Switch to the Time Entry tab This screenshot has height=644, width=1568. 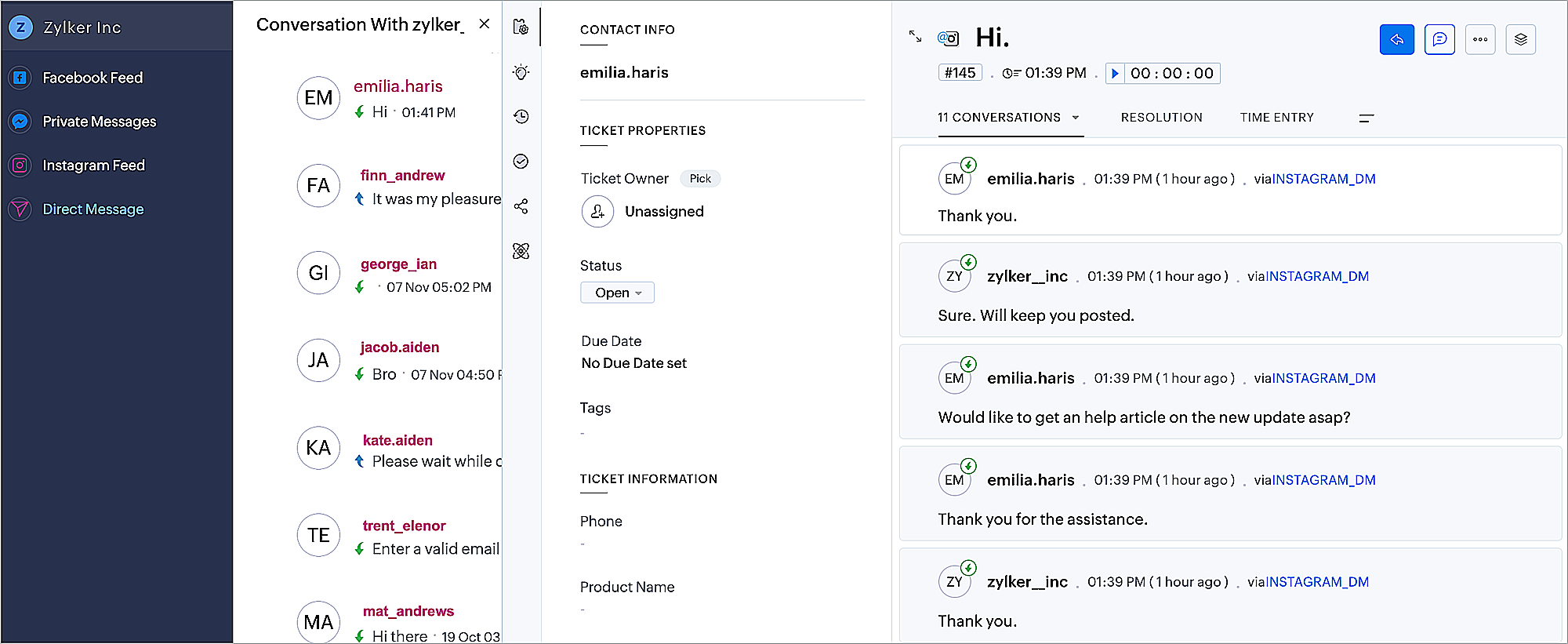1276,118
